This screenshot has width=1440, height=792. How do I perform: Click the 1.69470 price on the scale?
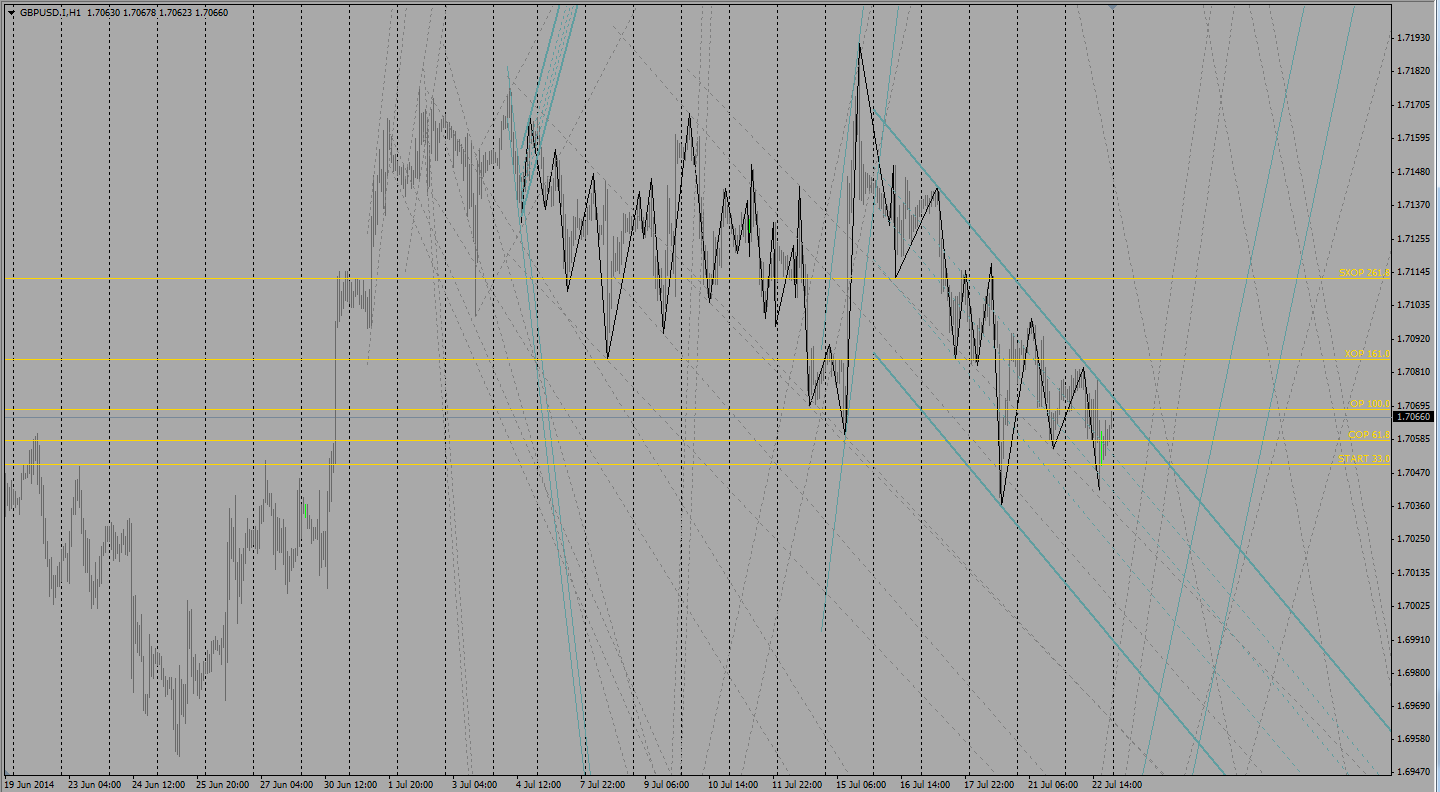[1414, 773]
